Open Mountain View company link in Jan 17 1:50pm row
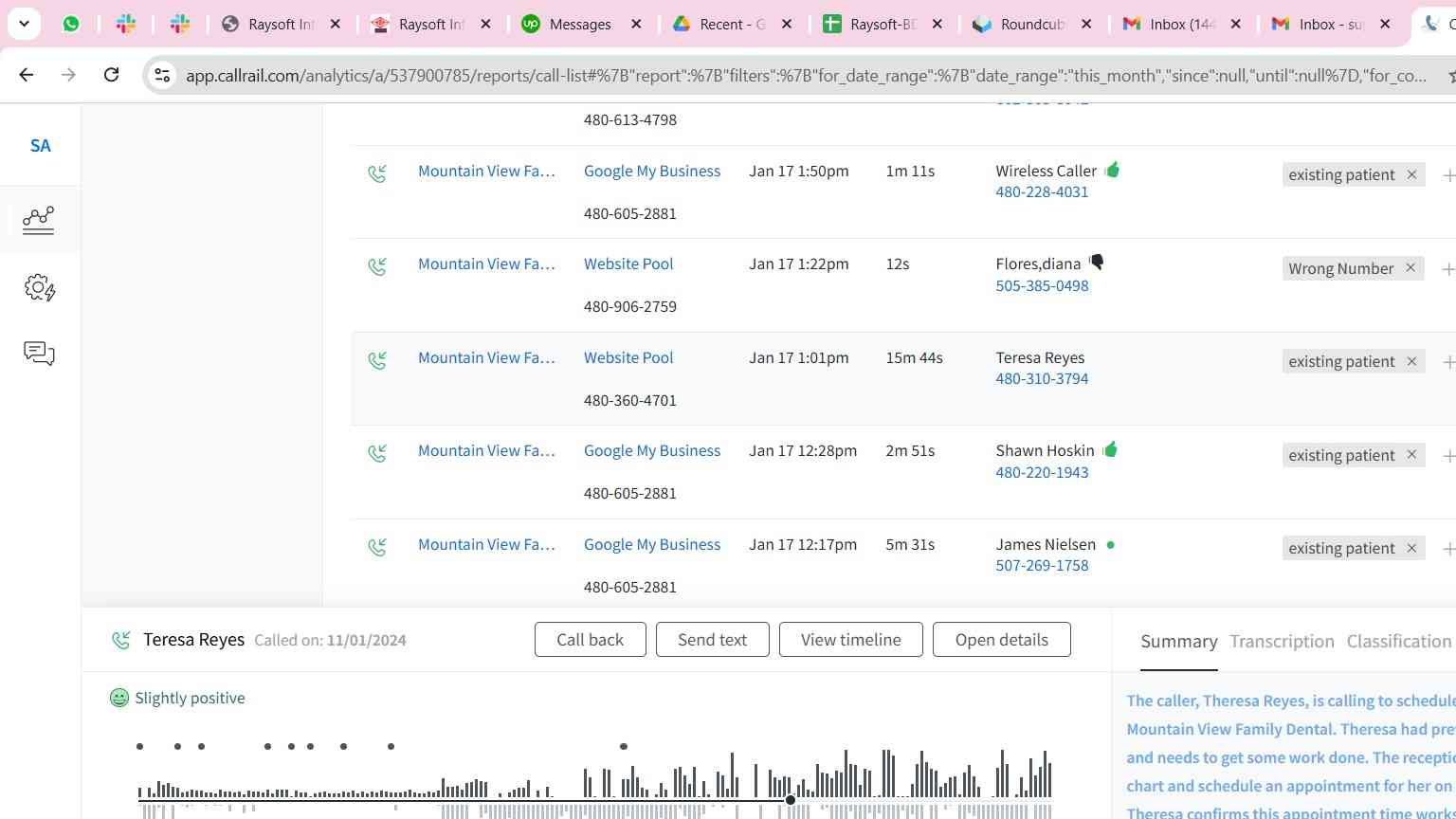Viewport: 1456px width, 819px height. [486, 171]
